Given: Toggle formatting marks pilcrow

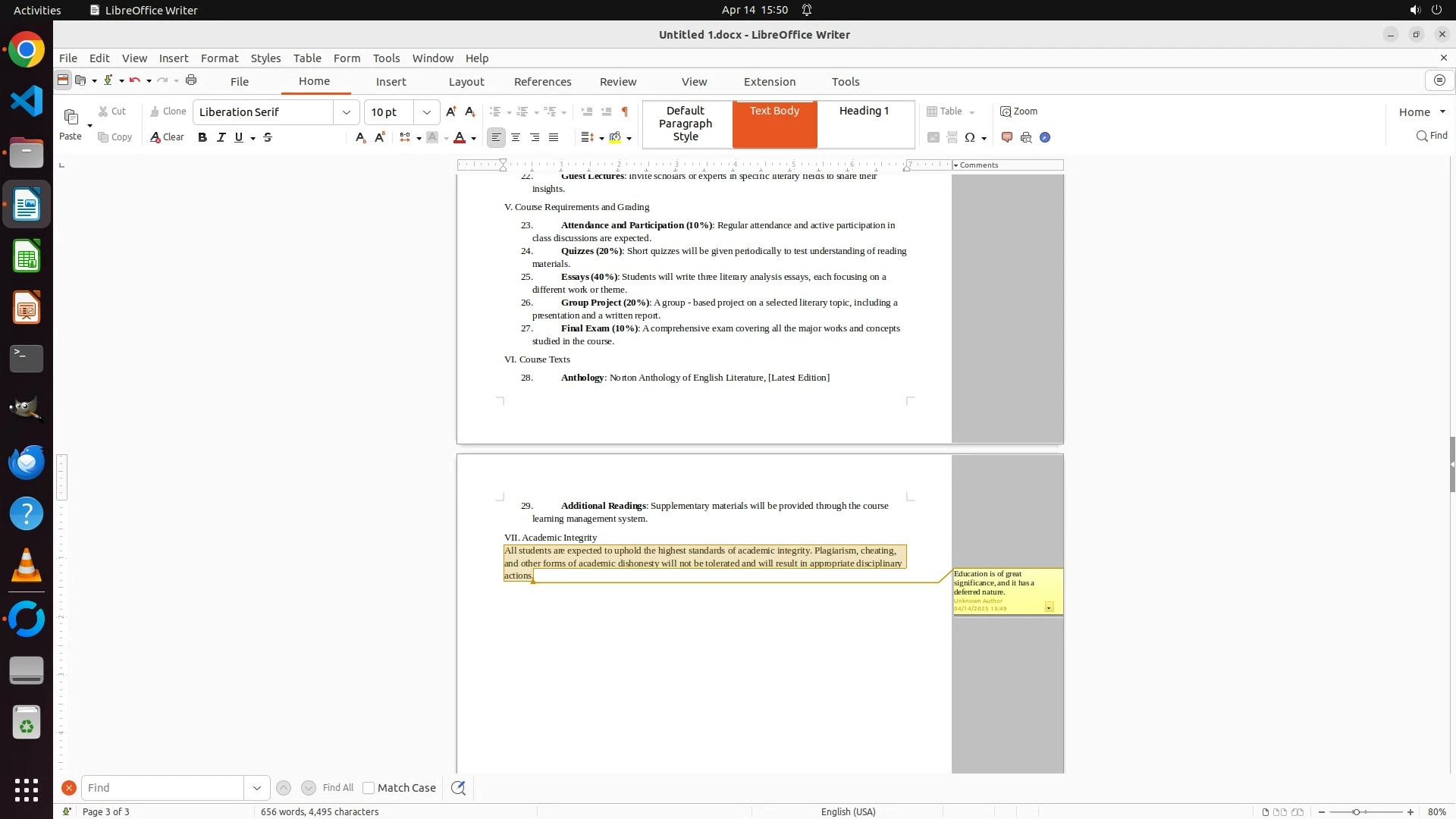Looking at the screenshot, I should [625, 111].
